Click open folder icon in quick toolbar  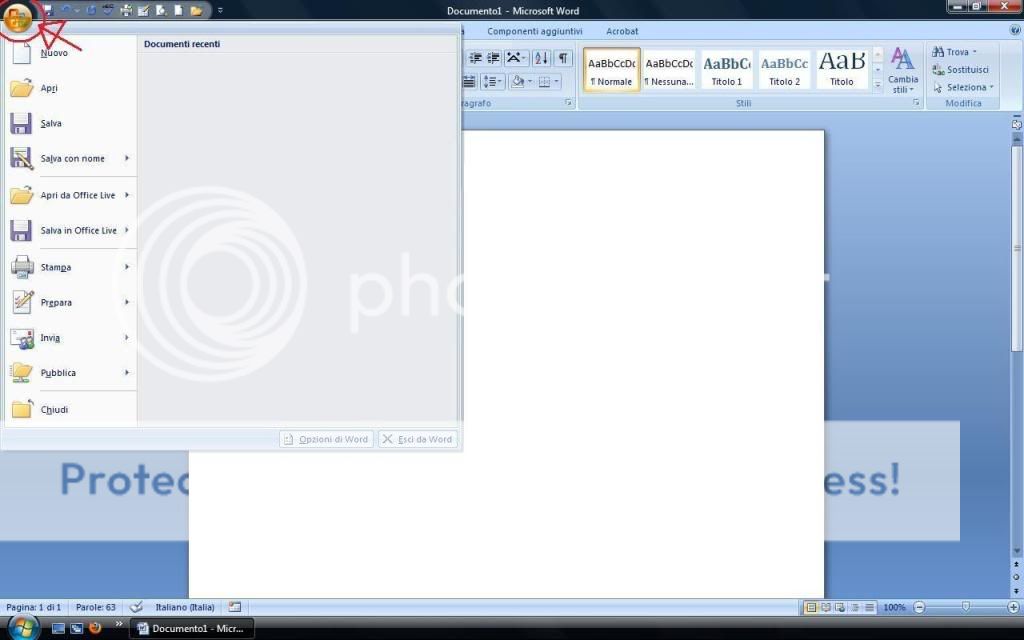pyautogui.click(x=196, y=10)
